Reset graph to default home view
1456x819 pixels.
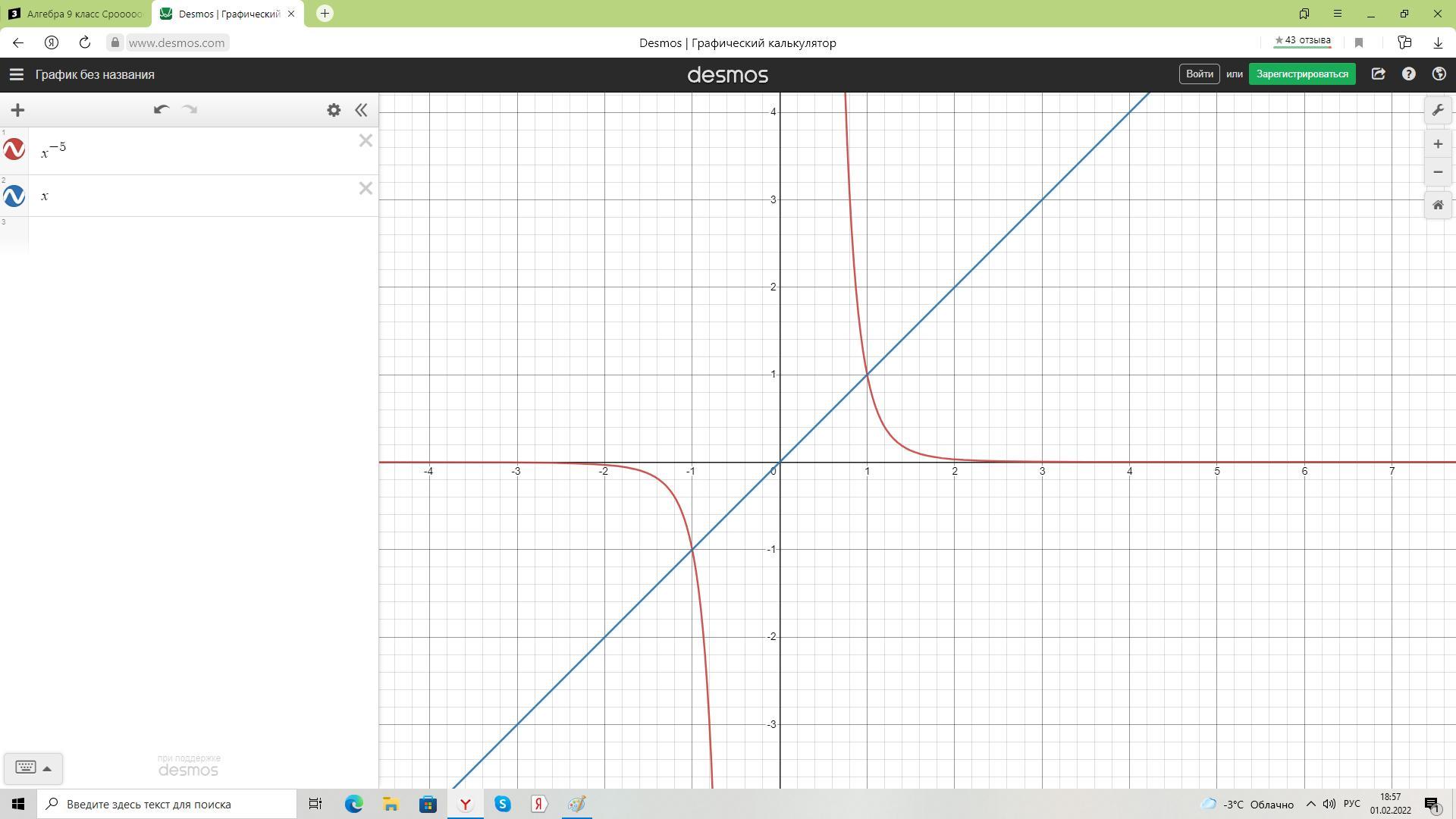click(x=1438, y=205)
